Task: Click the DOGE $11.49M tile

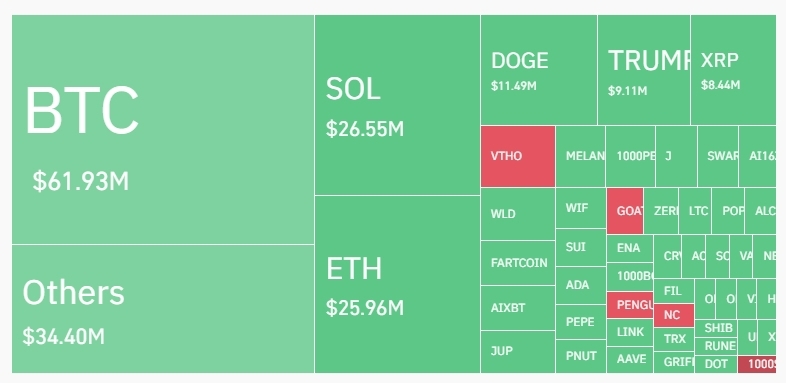Action: tap(539, 70)
